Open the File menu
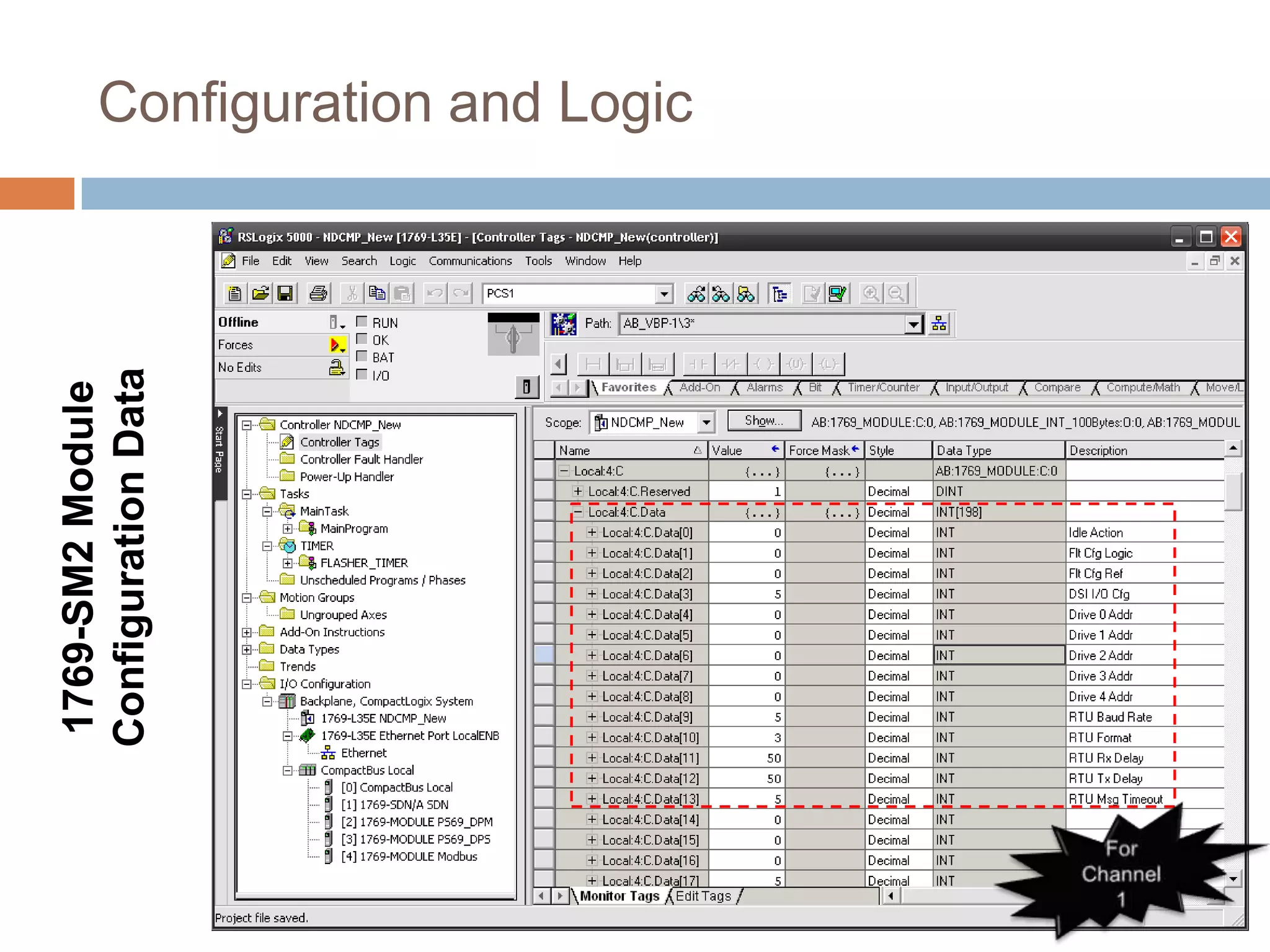Screen dimensions: 1270x952 251,261
